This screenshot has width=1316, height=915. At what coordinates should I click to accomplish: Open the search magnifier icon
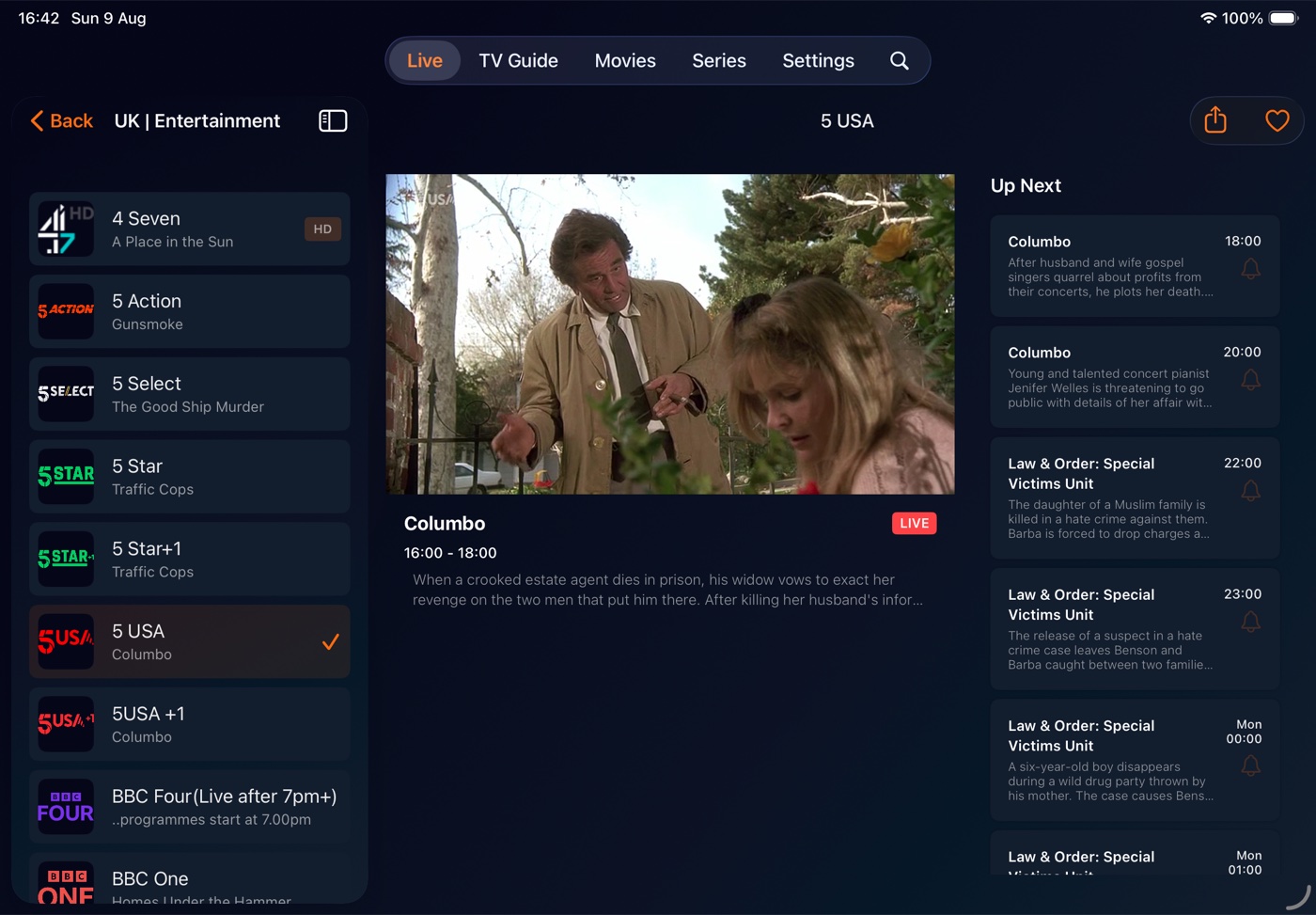coord(899,60)
